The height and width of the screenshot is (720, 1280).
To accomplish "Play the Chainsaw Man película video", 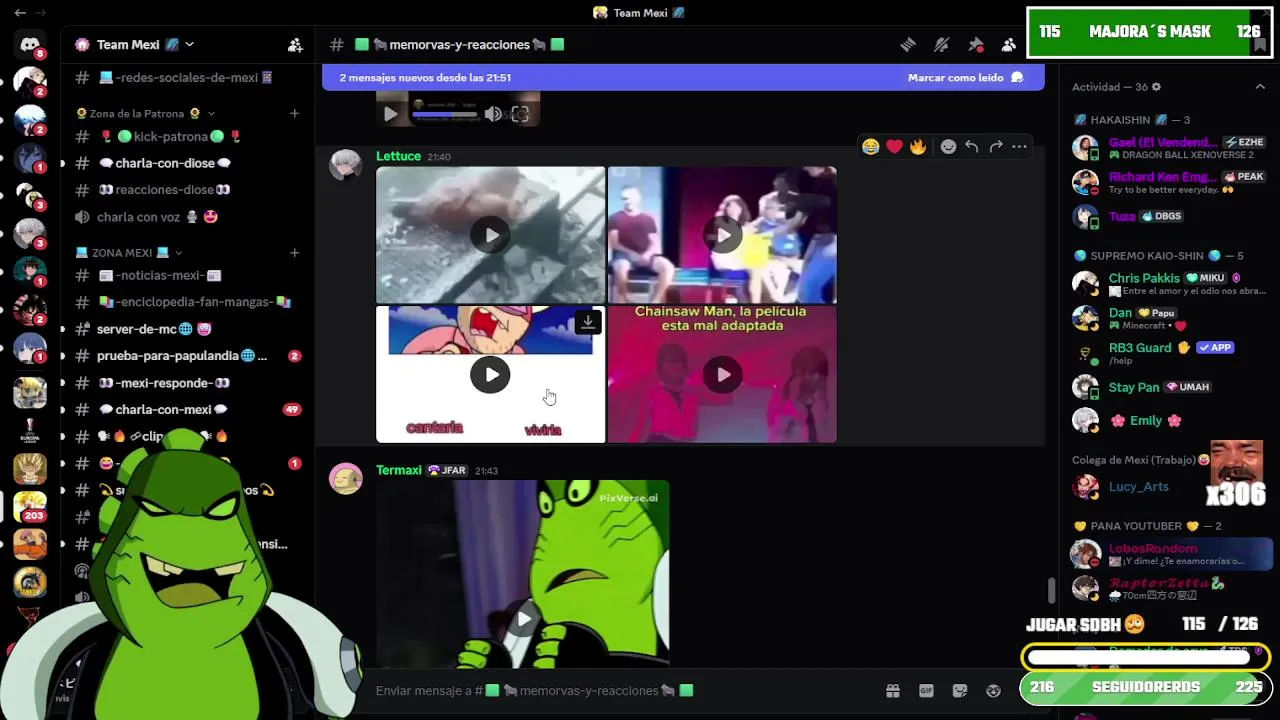I will click(722, 375).
